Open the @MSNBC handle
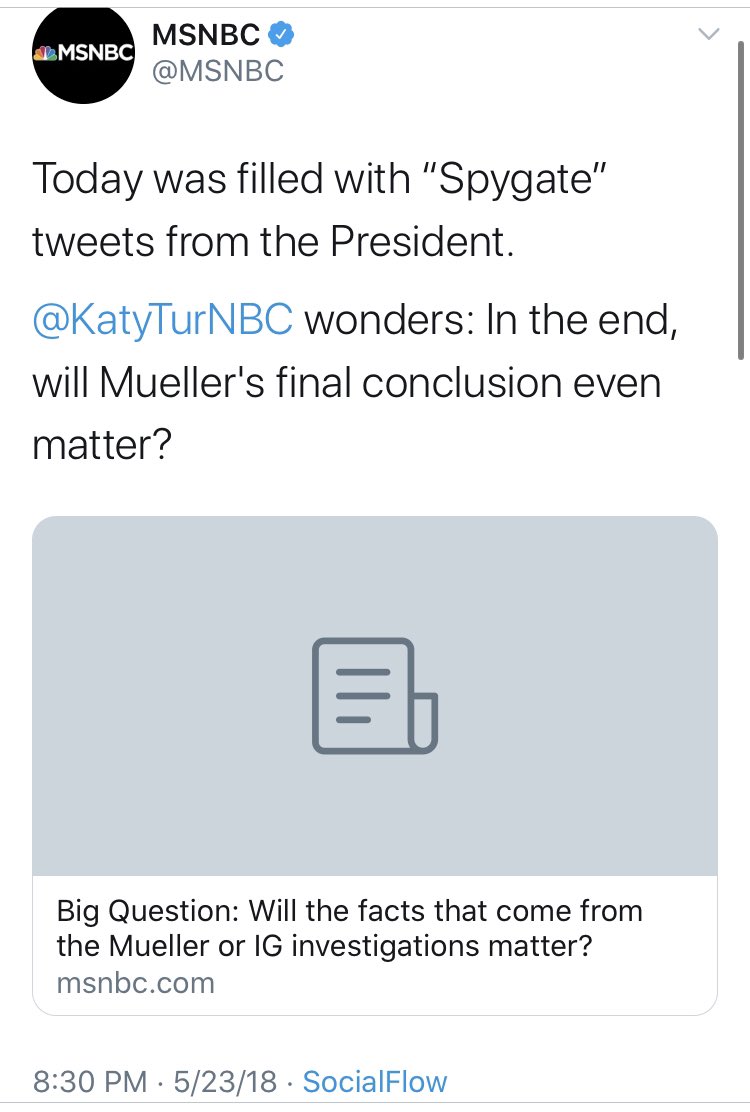750x1112 pixels. click(218, 71)
